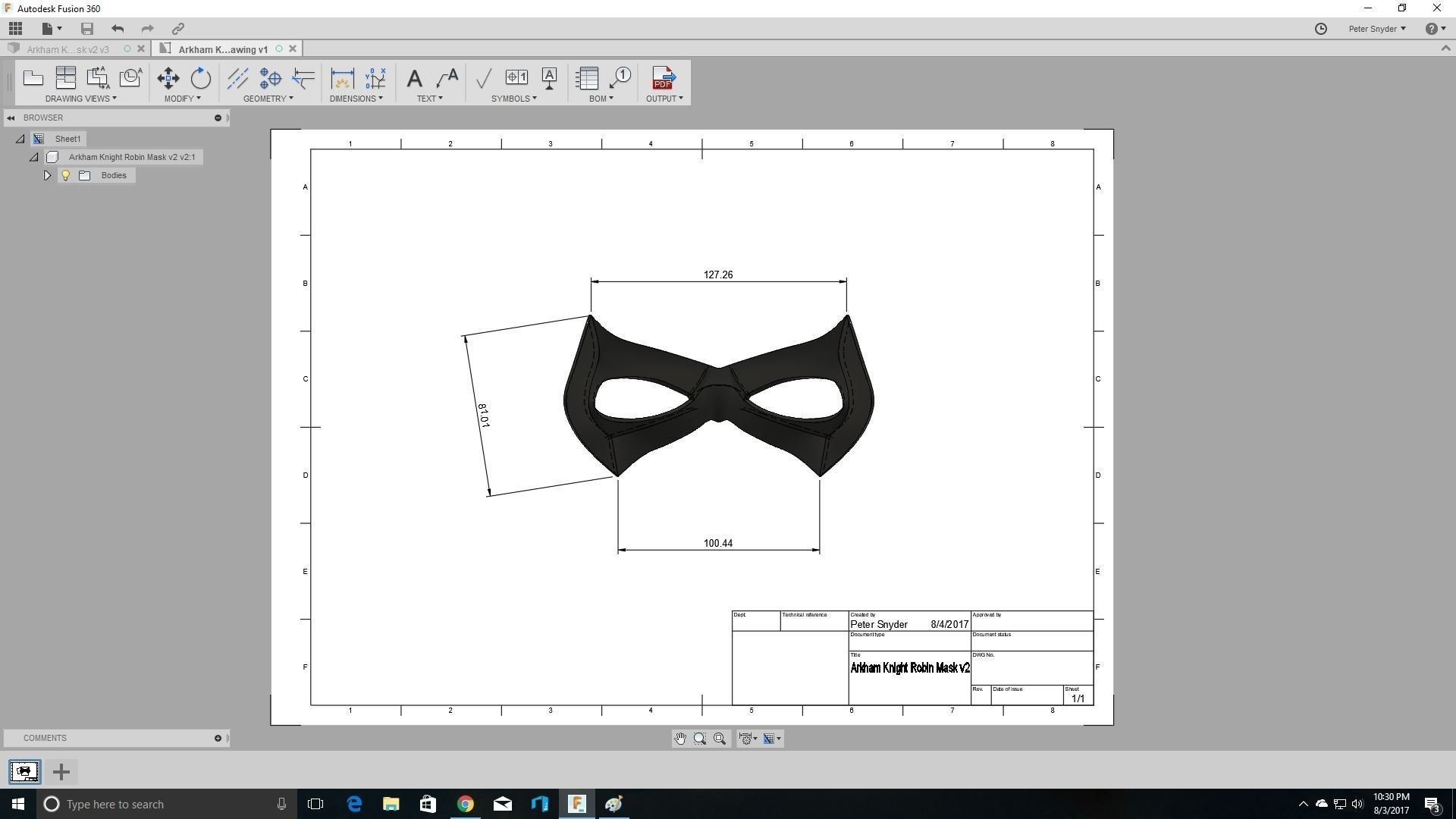This screenshot has width=1456, height=819.
Task: Open the SYMBOLS dropdown
Action: [x=514, y=99]
